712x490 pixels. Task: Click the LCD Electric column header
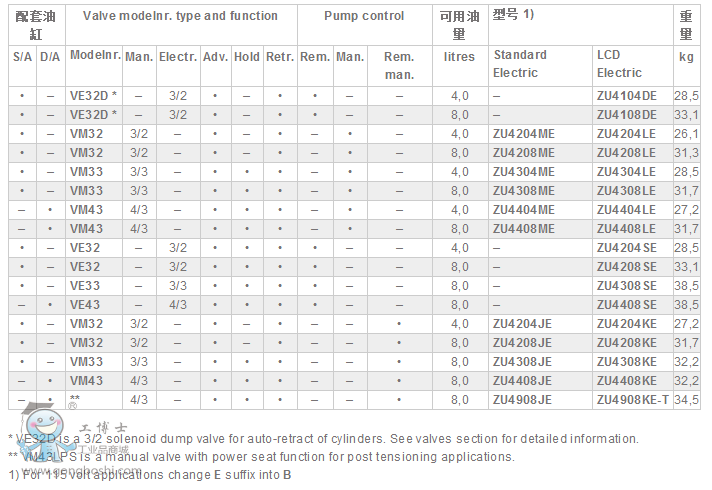click(x=620, y=63)
